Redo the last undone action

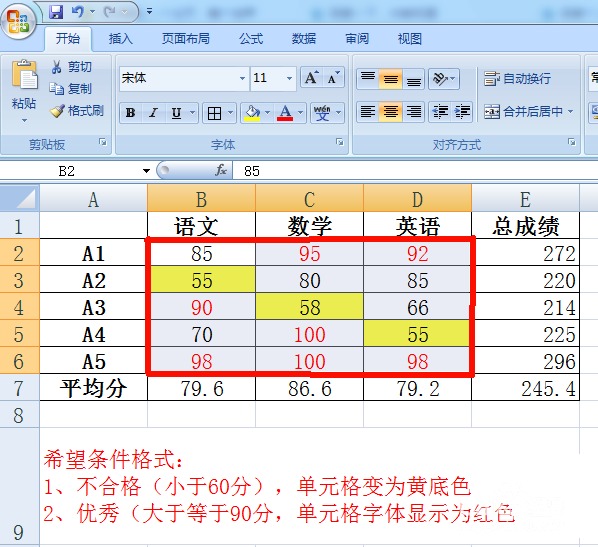(110, 12)
